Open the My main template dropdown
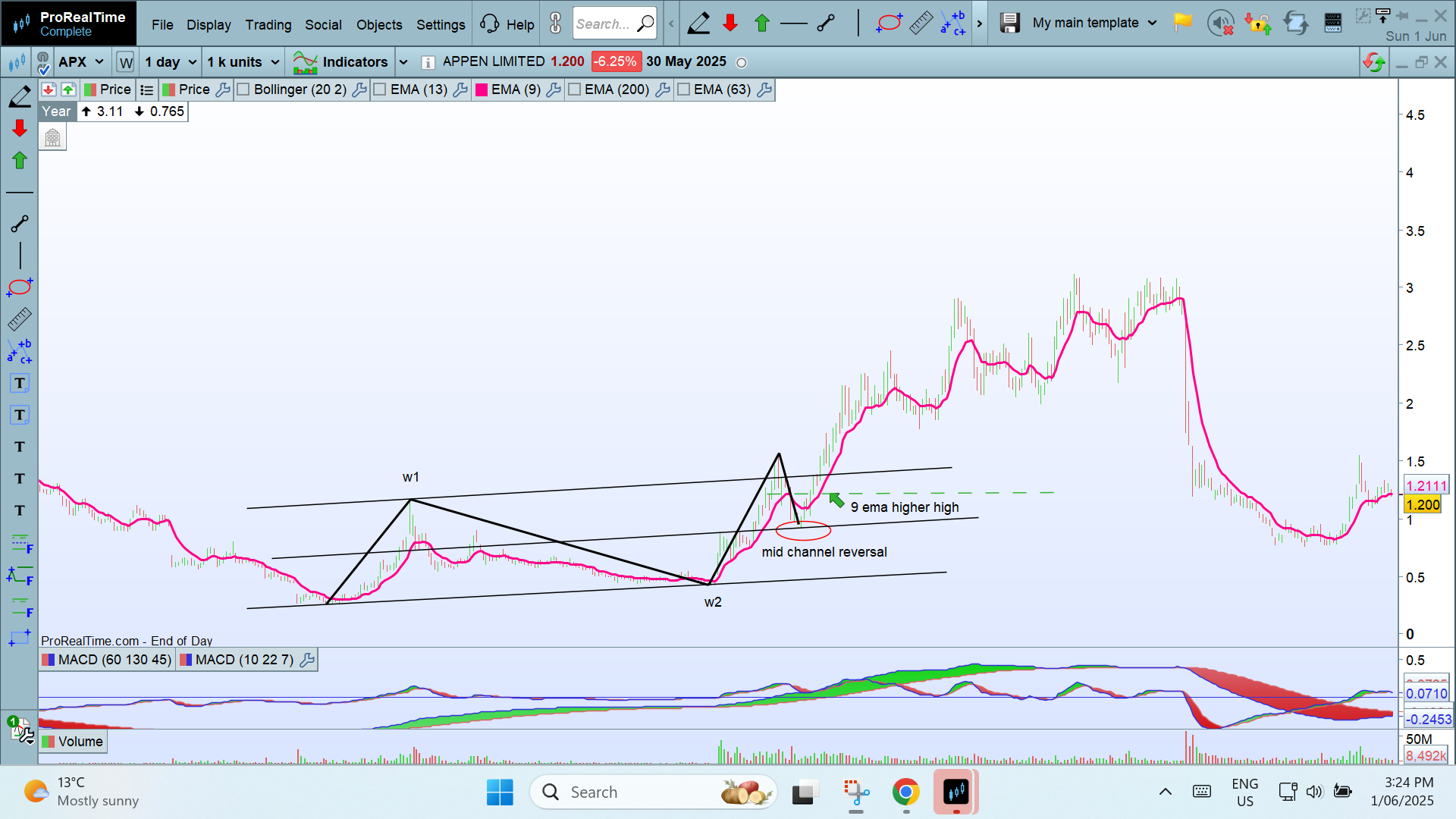1456x819 pixels. coord(1094,23)
